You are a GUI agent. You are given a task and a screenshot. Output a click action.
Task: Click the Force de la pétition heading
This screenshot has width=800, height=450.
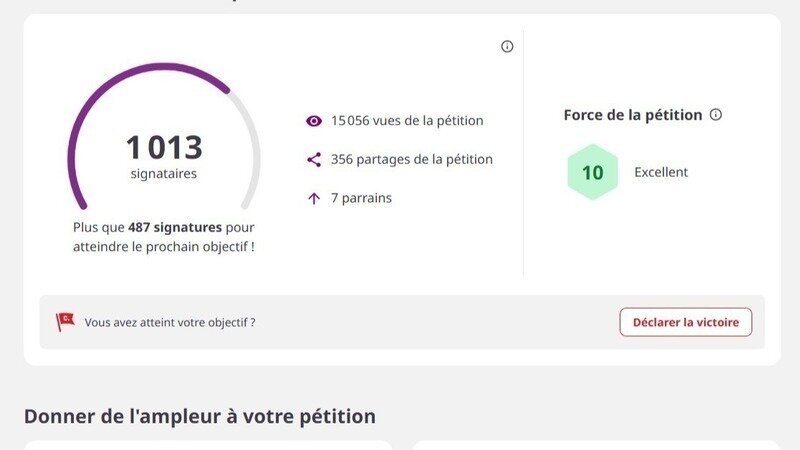click(633, 115)
